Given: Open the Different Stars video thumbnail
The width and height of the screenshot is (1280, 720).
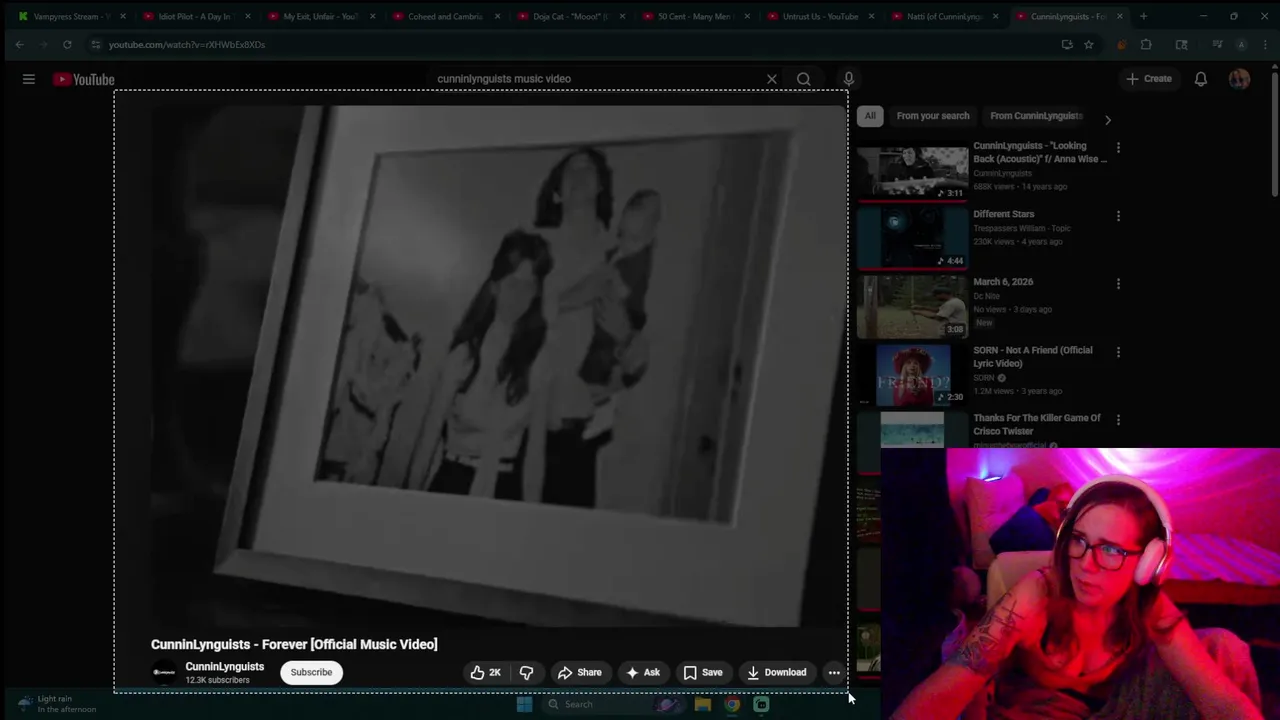Looking at the screenshot, I should [x=912, y=240].
